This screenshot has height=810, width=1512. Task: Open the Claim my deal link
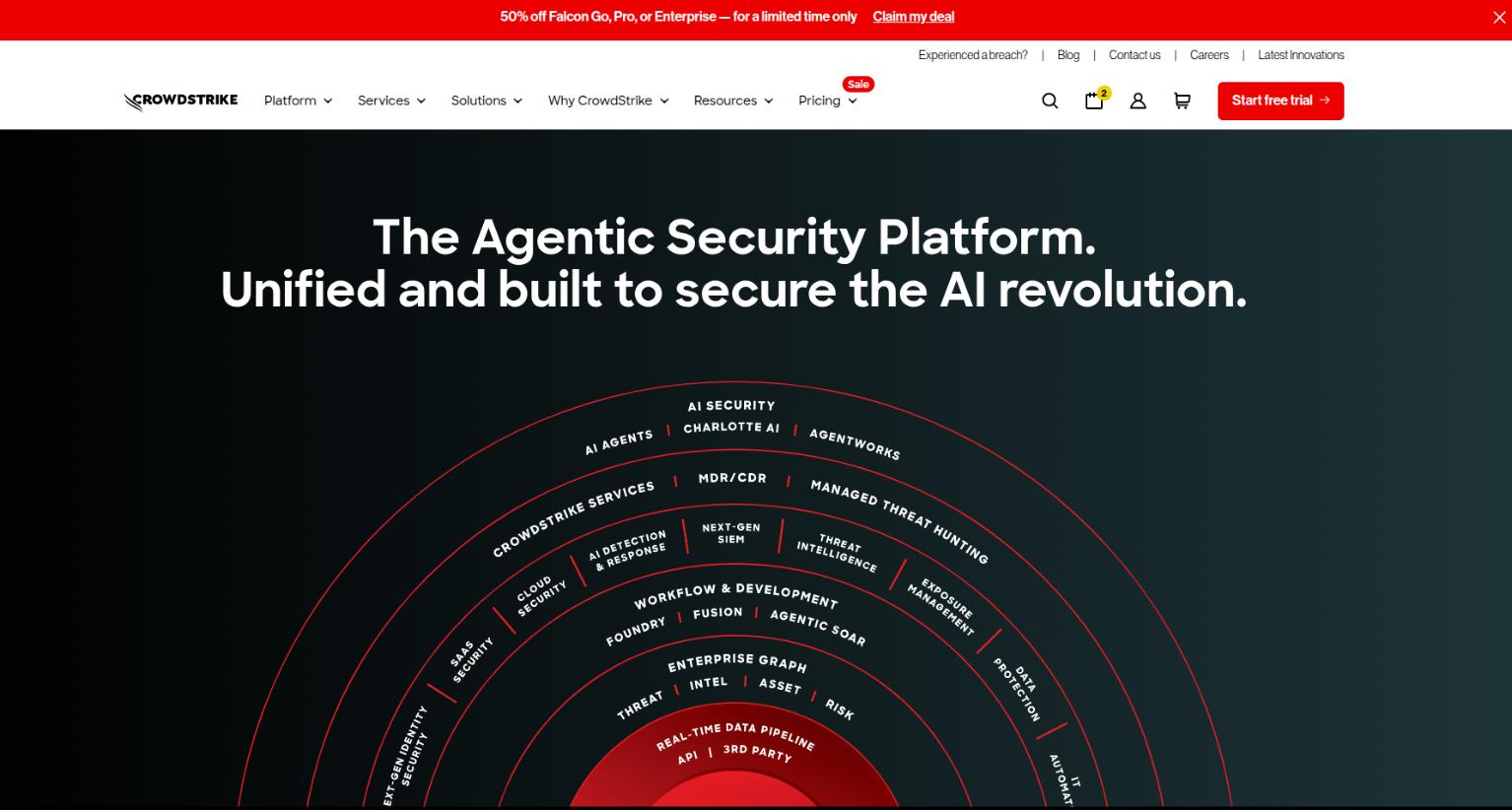click(913, 17)
